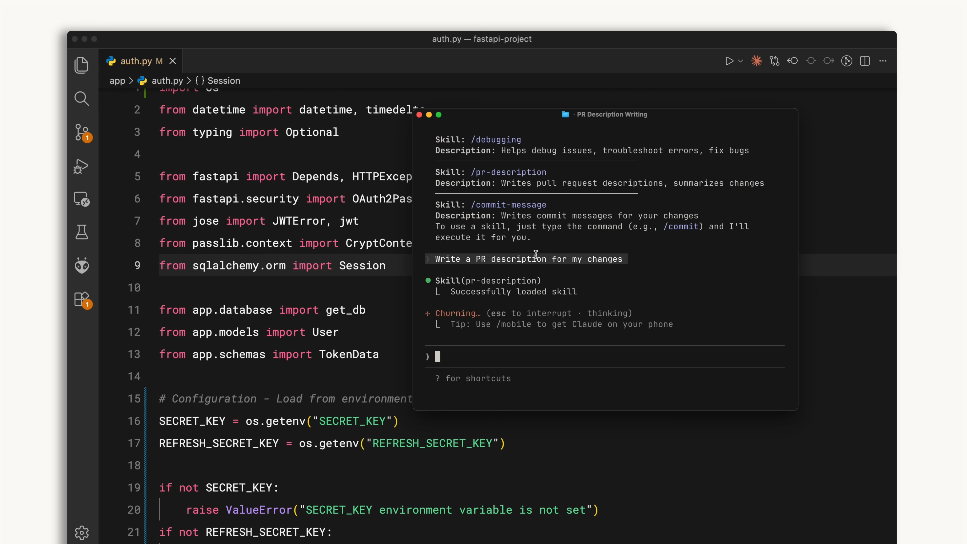Viewport: 967px width, 544px height.
Task: Click the terminal prompt input line
Action: 605,356
